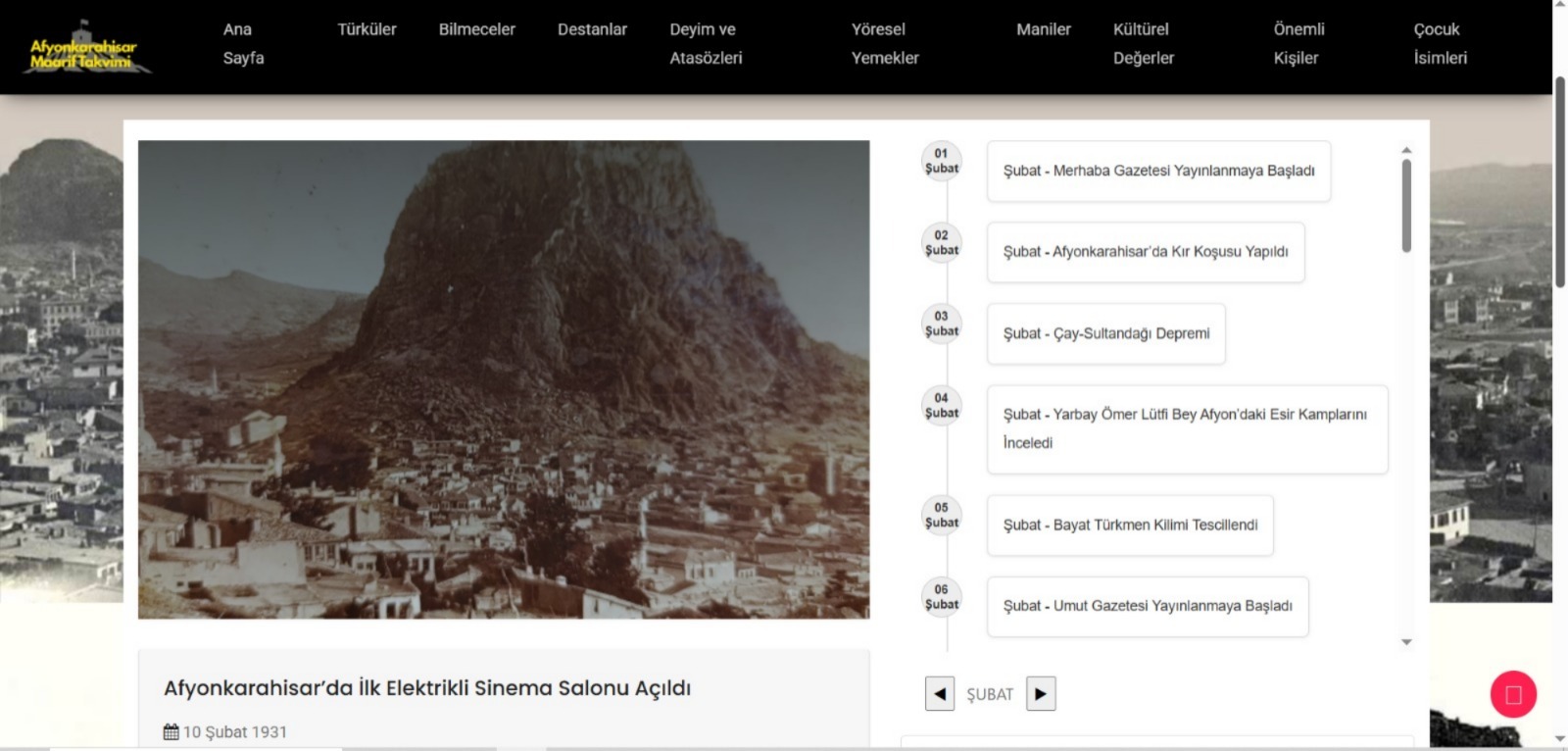Open Merhaba Gazetesi Yayınlanmaya Başladı event
The image size is (1568, 751).
(1157, 172)
